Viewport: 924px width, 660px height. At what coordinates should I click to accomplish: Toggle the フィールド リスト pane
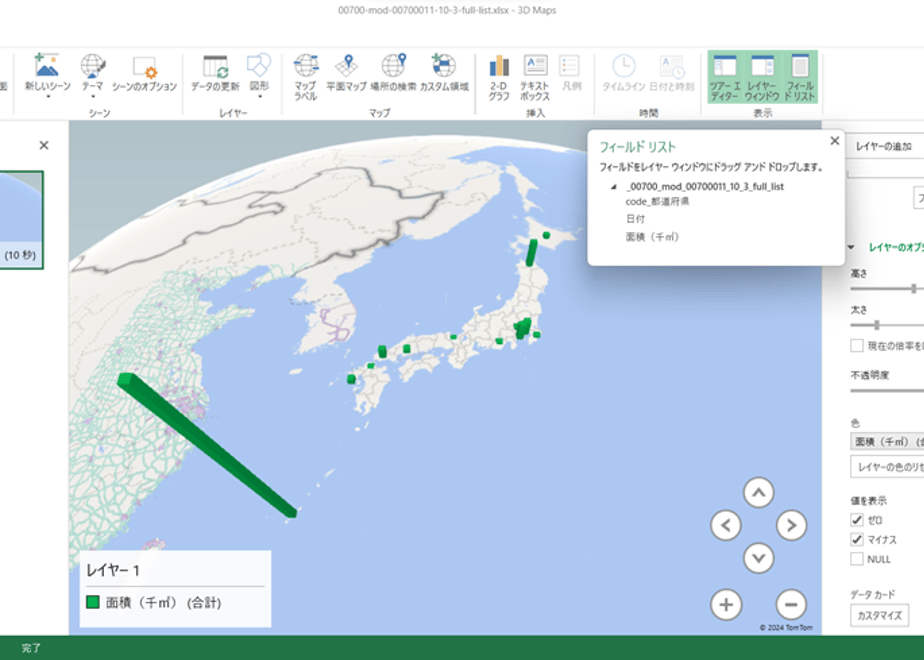[x=800, y=77]
